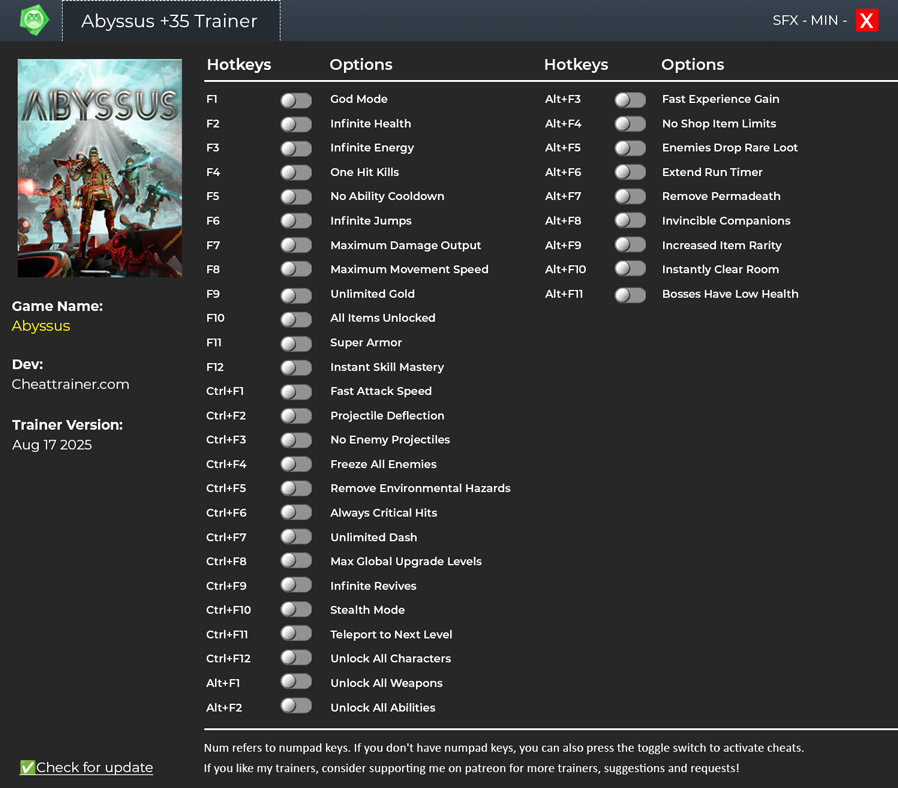Click the 'Cheattrainer.com' developer text

(70, 384)
